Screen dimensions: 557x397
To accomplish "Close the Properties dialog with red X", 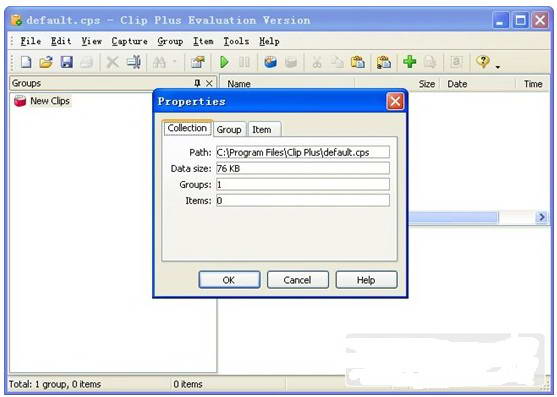I will coord(395,102).
